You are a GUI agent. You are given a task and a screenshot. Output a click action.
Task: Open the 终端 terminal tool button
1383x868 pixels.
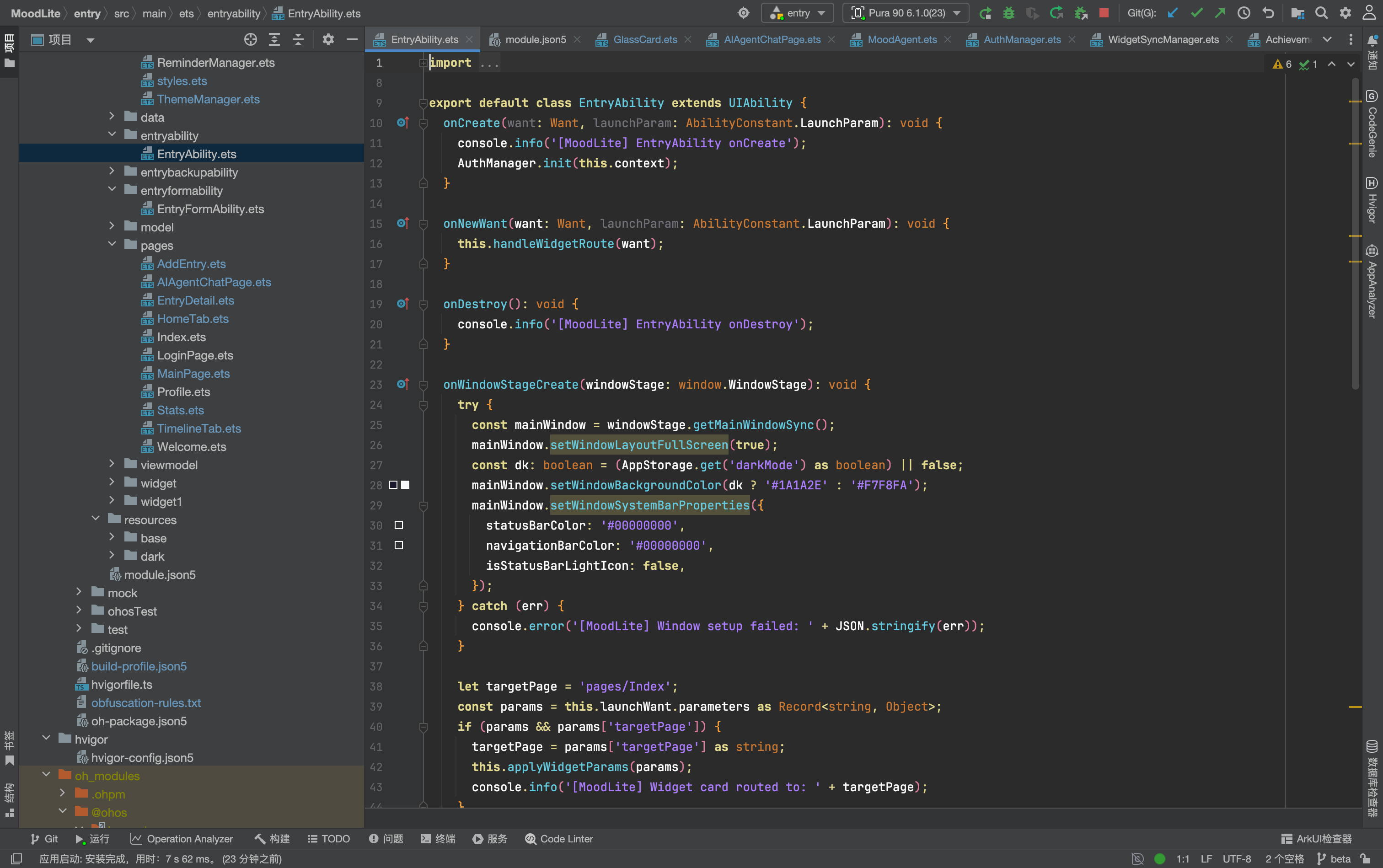point(438,839)
